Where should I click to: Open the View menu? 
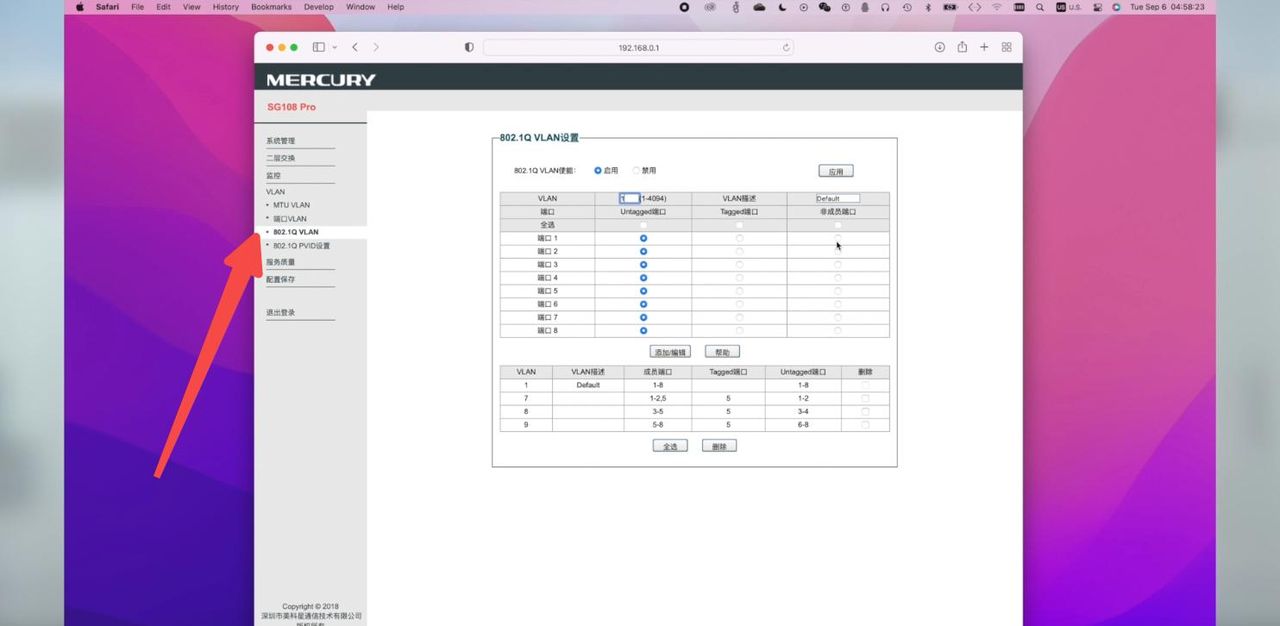(x=192, y=7)
